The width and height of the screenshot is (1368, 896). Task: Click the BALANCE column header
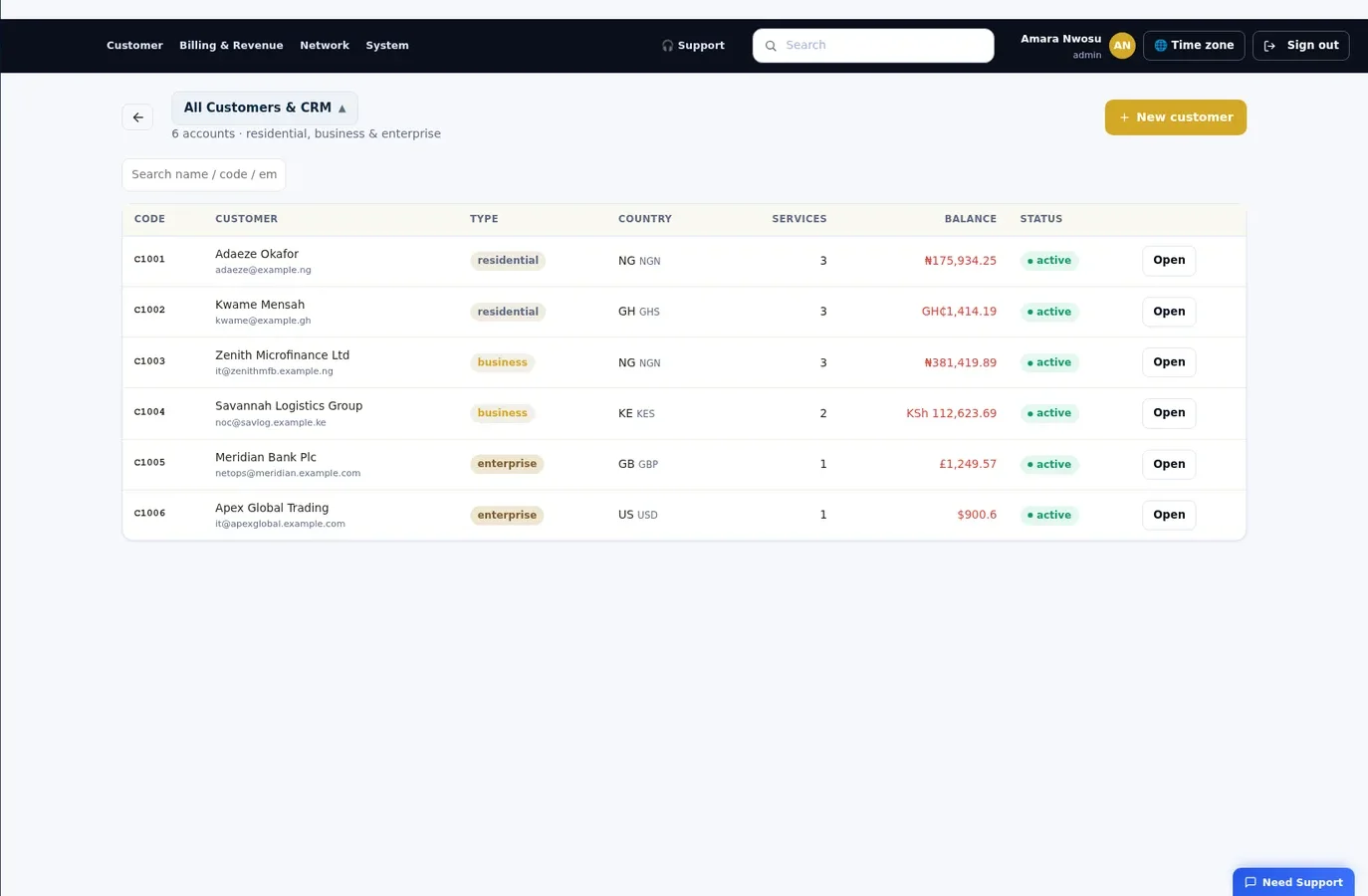pos(970,219)
